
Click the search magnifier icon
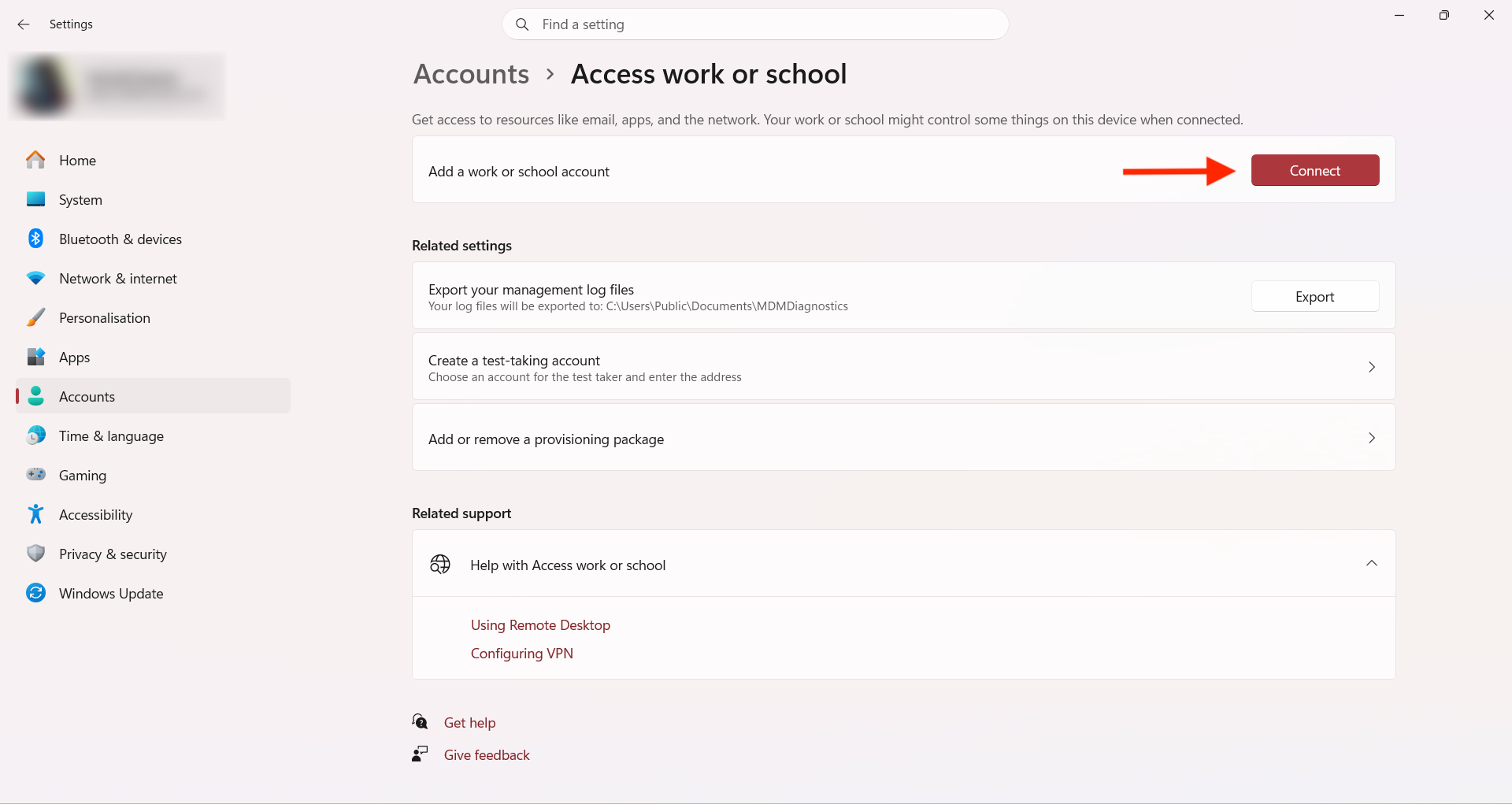[x=522, y=24]
